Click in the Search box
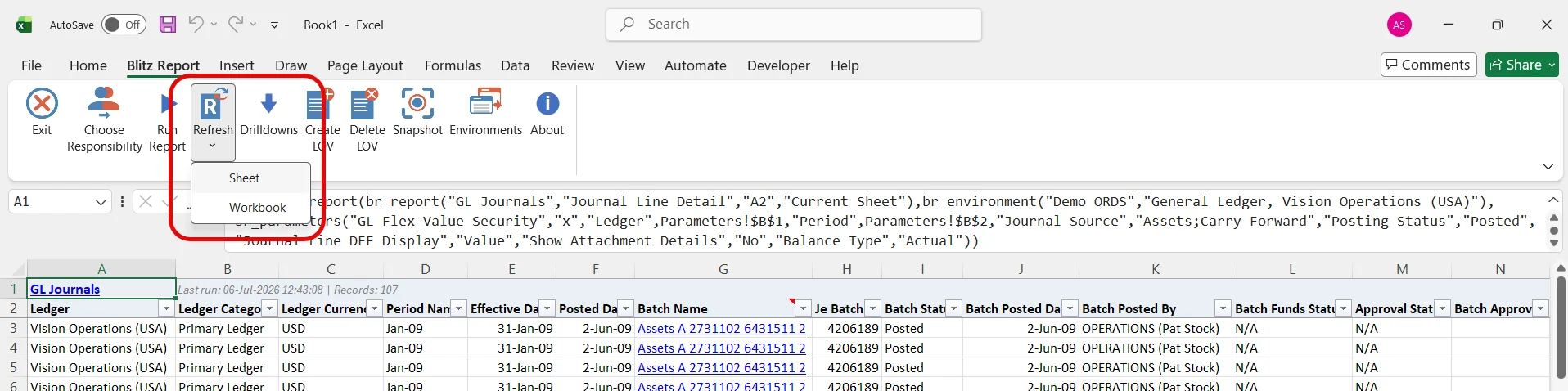1568x391 pixels. pyautogui.click(x=794, y=25)
